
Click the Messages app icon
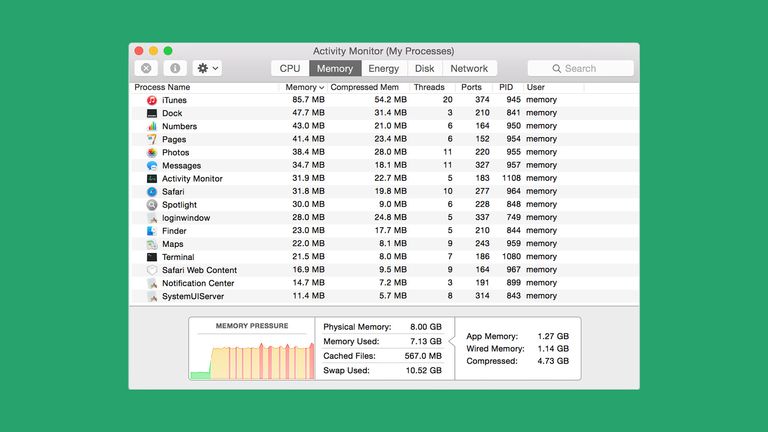(152, 166)
